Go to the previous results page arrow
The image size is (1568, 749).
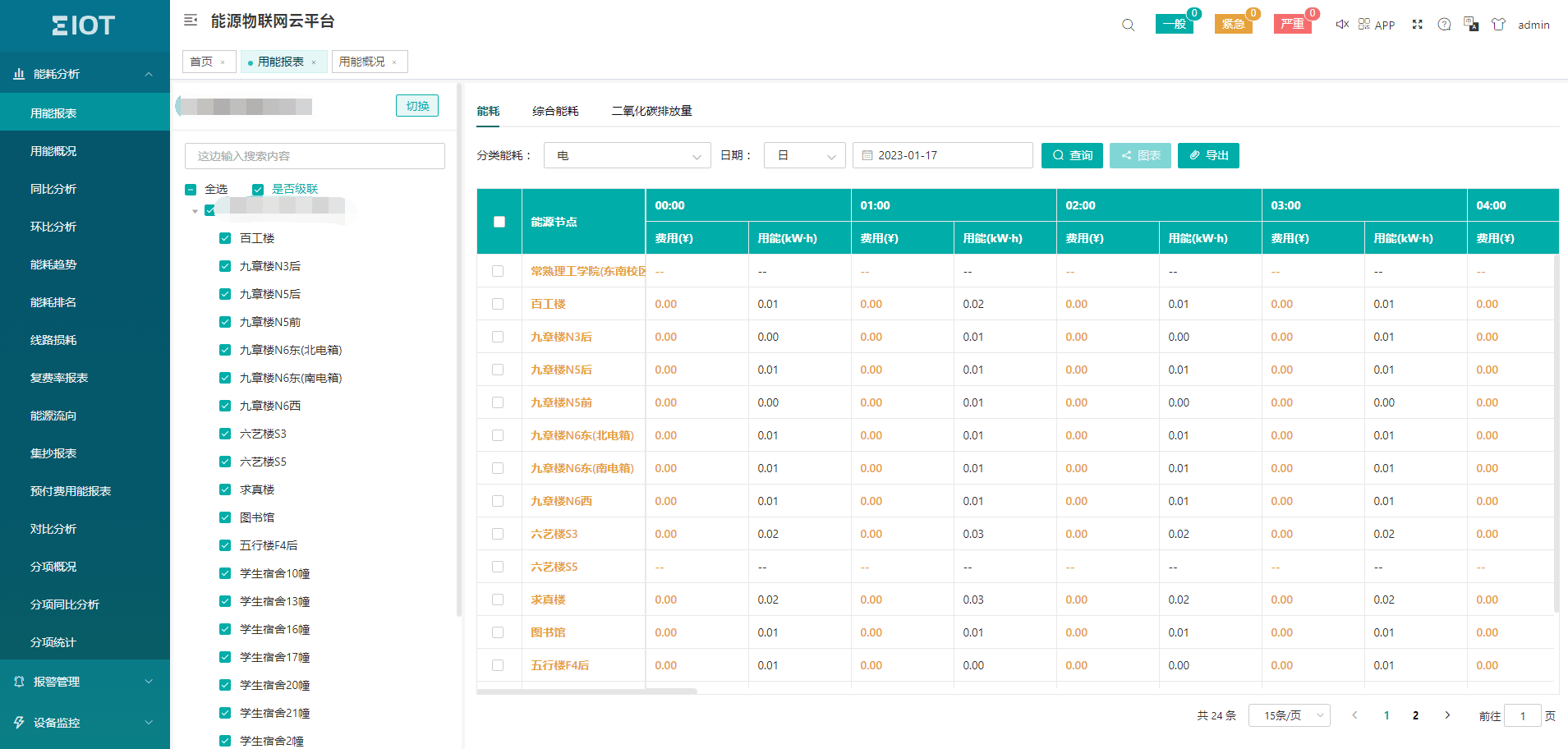1354,715
